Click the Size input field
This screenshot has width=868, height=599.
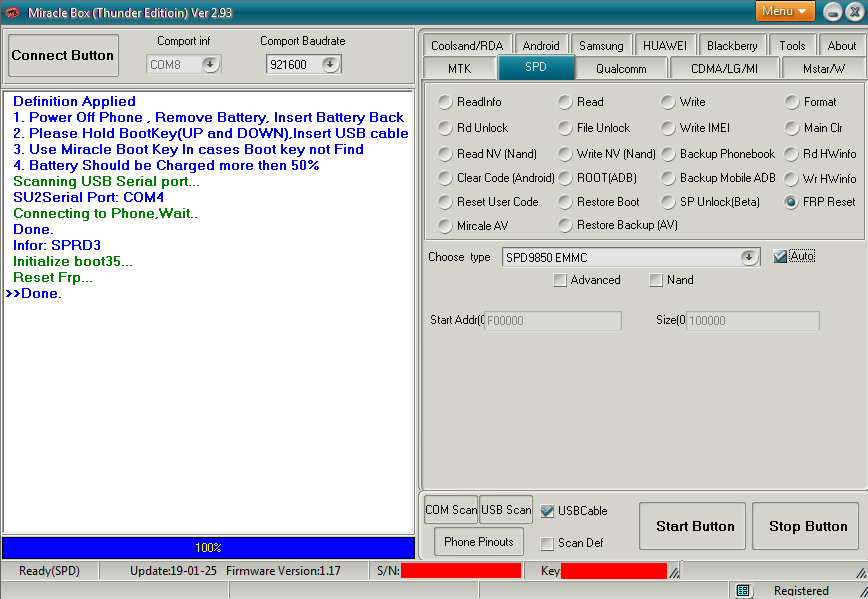(x=753, y=321)
